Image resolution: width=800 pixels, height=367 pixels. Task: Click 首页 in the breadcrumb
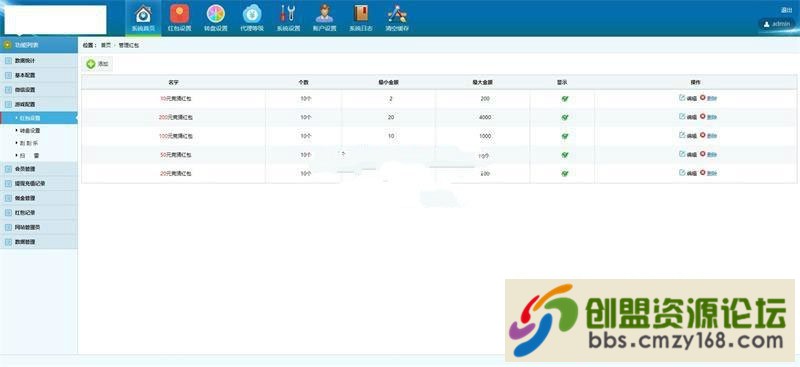(106, 45)
